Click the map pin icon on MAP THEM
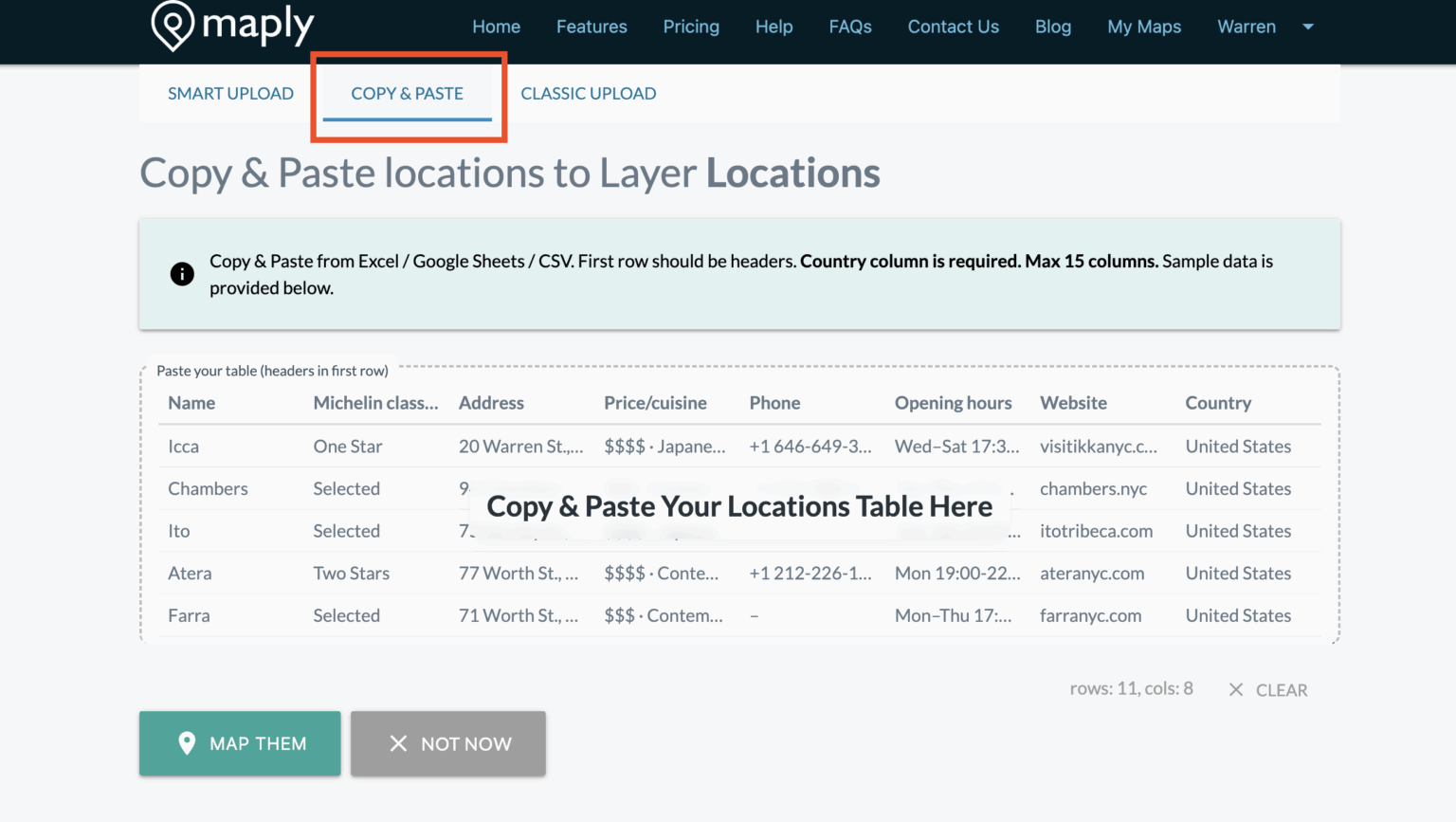The width and height of the screenshot is (1456, 822). pos(189,743)
